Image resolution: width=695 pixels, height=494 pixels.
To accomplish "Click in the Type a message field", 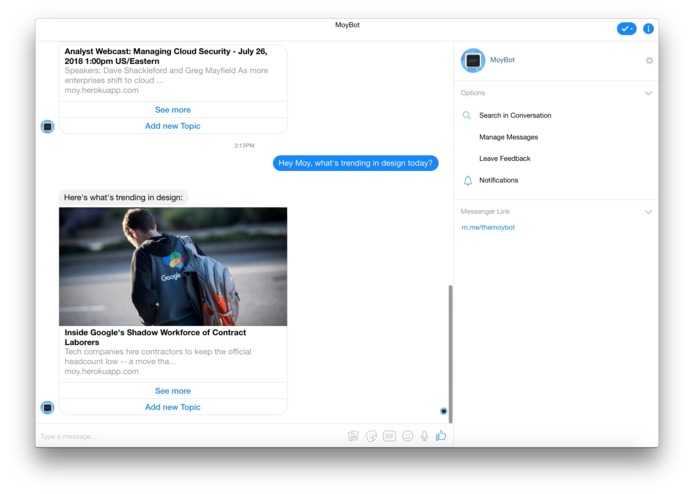I will 191,436.
